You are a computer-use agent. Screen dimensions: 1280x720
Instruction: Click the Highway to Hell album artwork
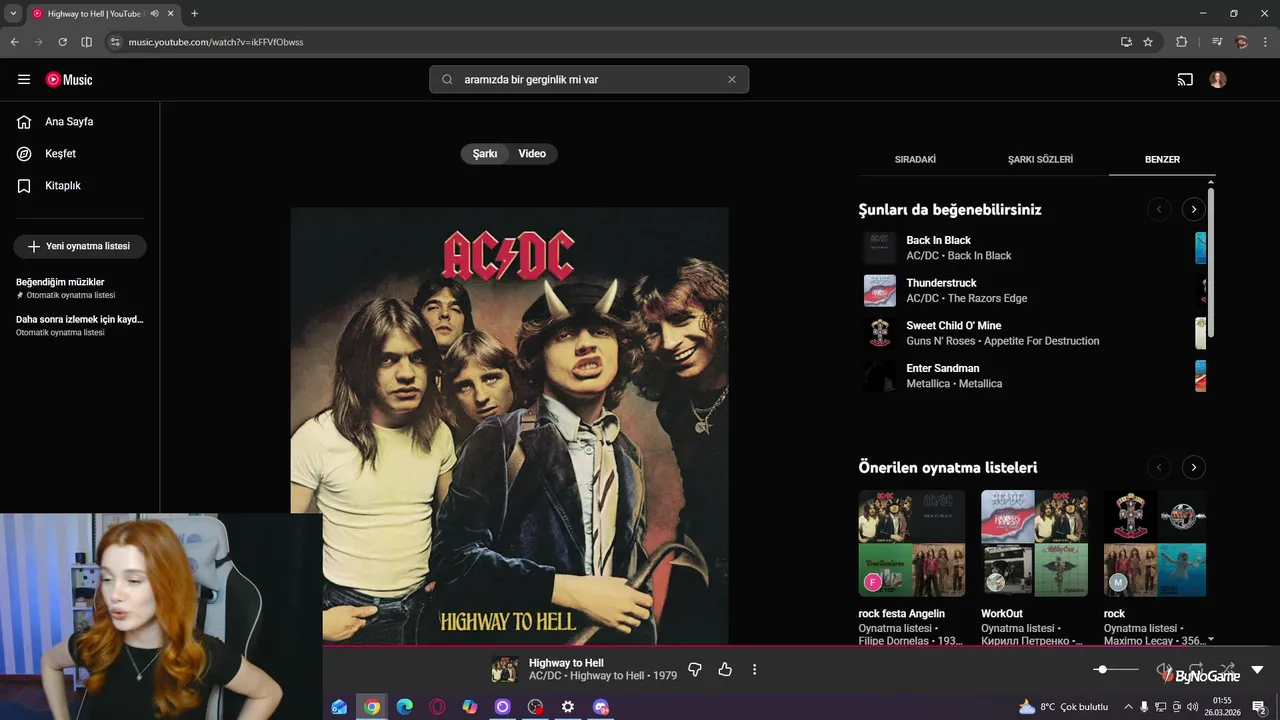[509, 426]
